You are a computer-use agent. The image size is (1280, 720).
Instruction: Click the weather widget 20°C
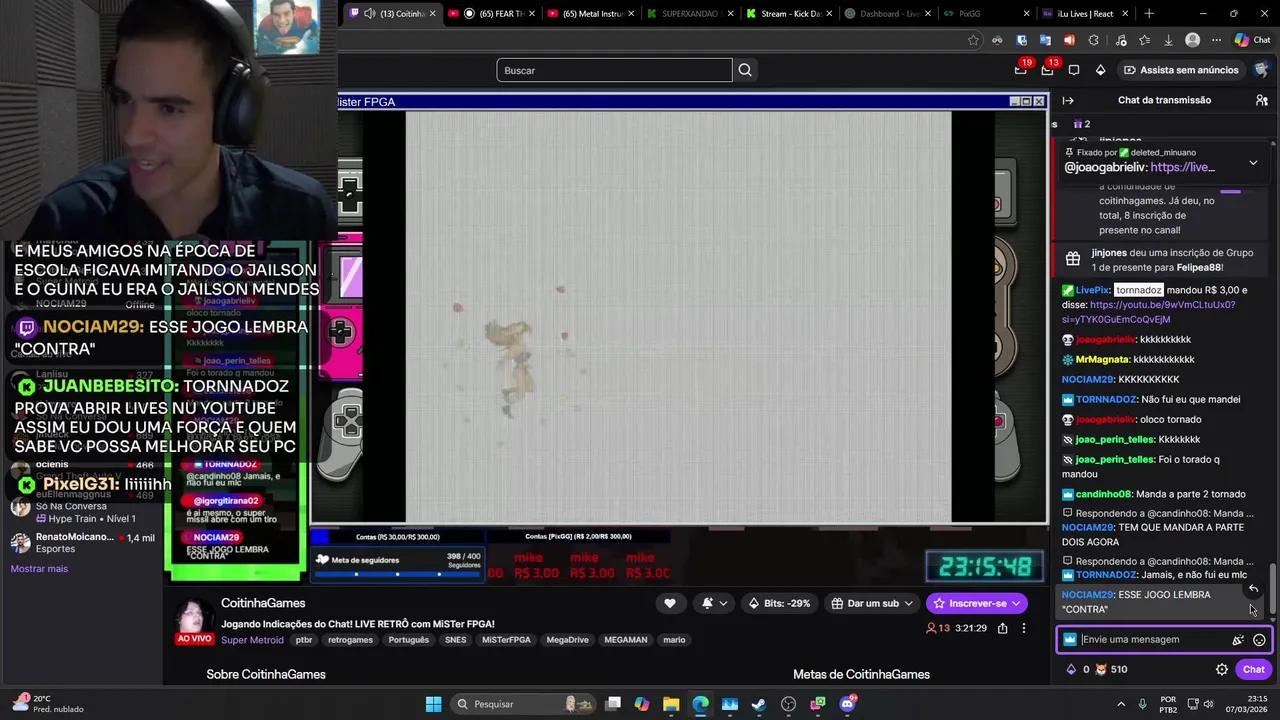pos(46,704)
